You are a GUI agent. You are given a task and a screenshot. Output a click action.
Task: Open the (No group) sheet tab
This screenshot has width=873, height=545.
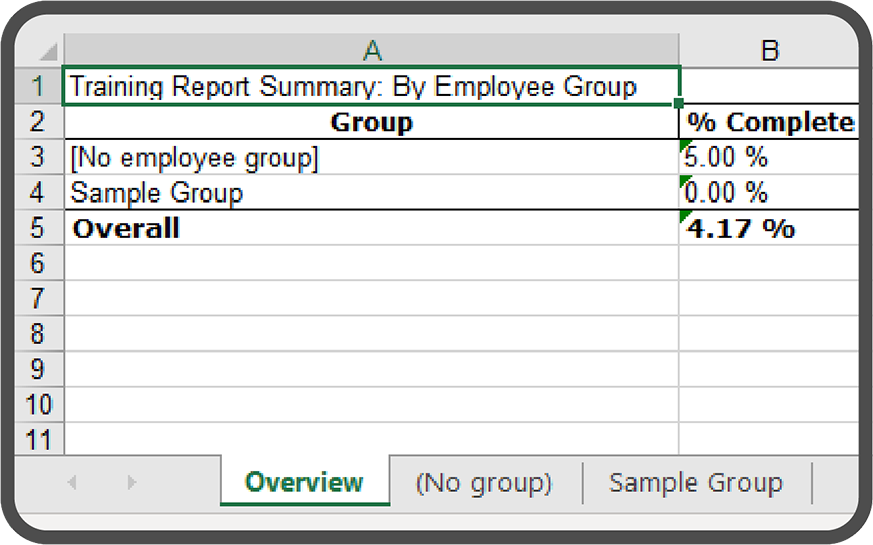click(484, 483)
